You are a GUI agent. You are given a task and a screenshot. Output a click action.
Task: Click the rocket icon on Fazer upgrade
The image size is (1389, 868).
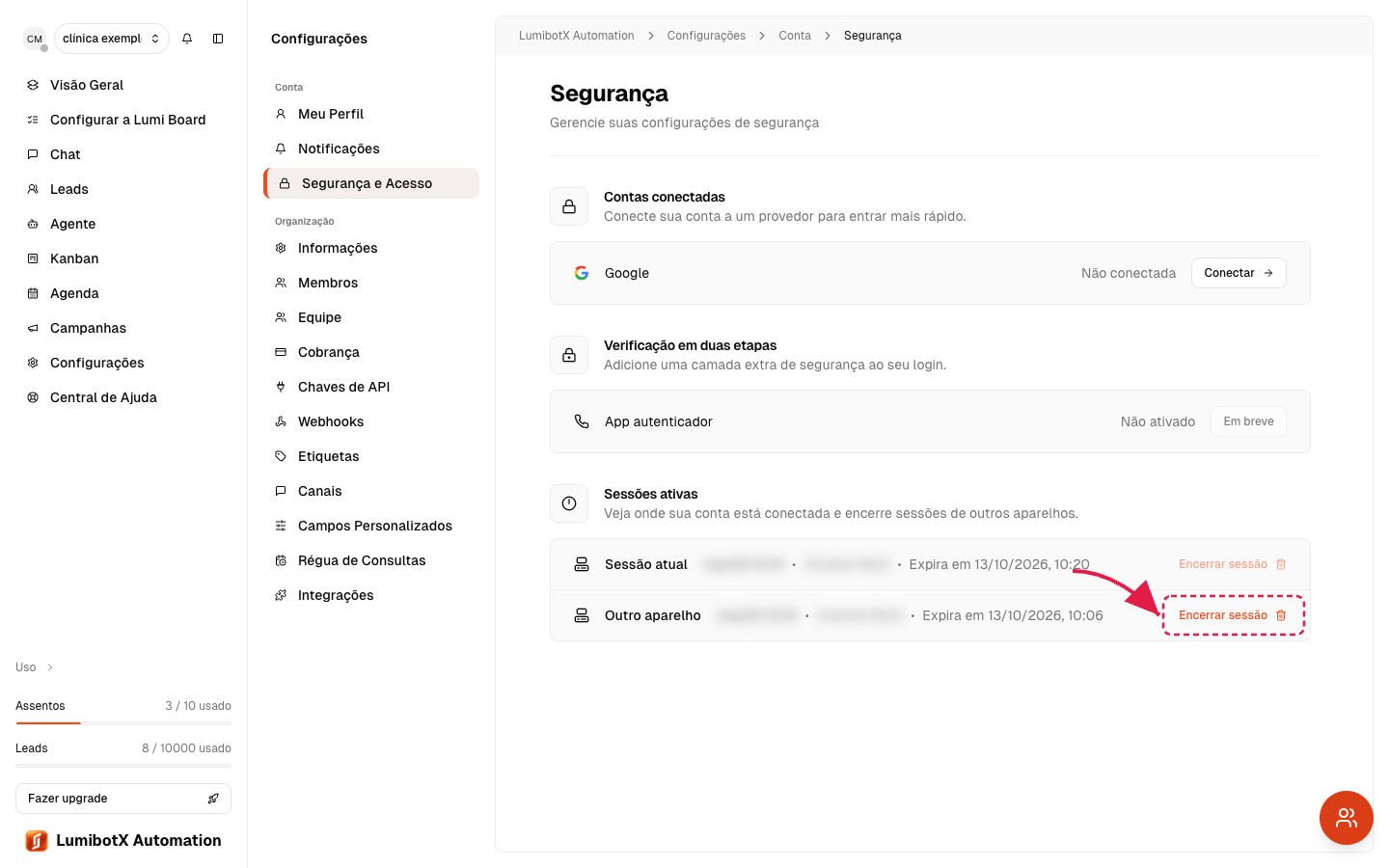click(213, 799)
